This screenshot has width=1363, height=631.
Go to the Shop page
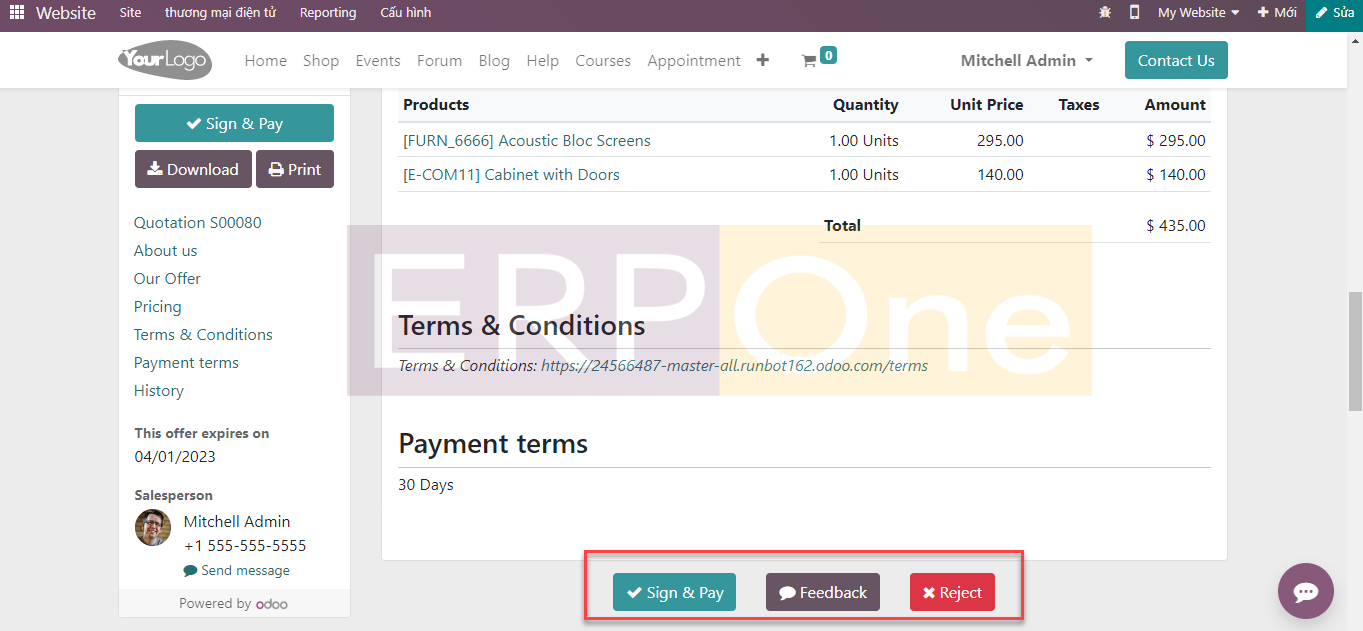pos(321,61)
